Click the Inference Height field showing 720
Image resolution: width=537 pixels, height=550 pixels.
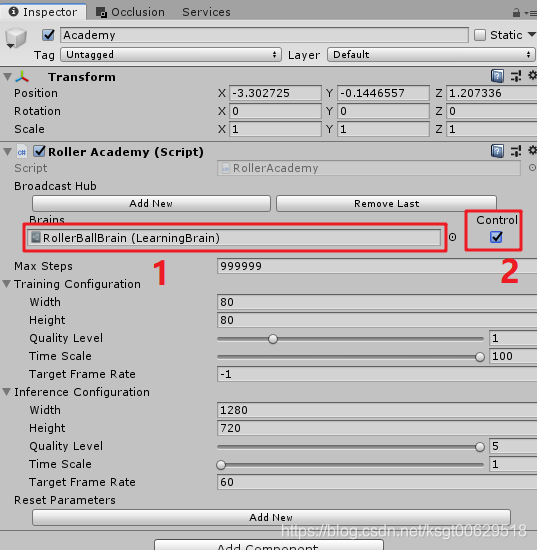pyautogui.click(x=377, y=428)
